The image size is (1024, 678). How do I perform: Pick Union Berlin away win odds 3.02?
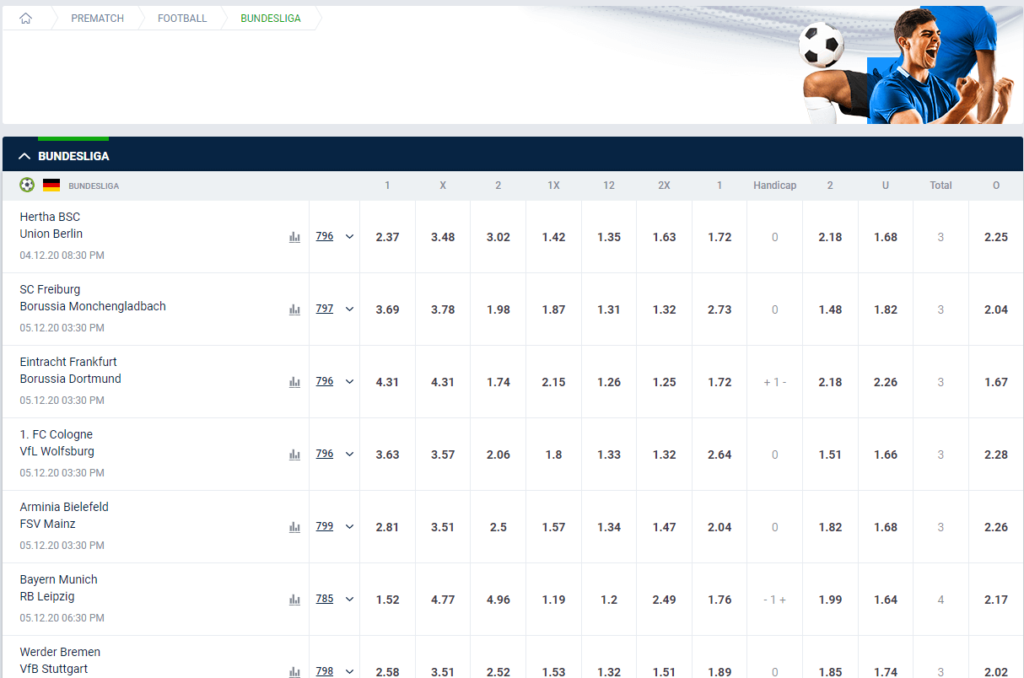click(x=498, y=236)
